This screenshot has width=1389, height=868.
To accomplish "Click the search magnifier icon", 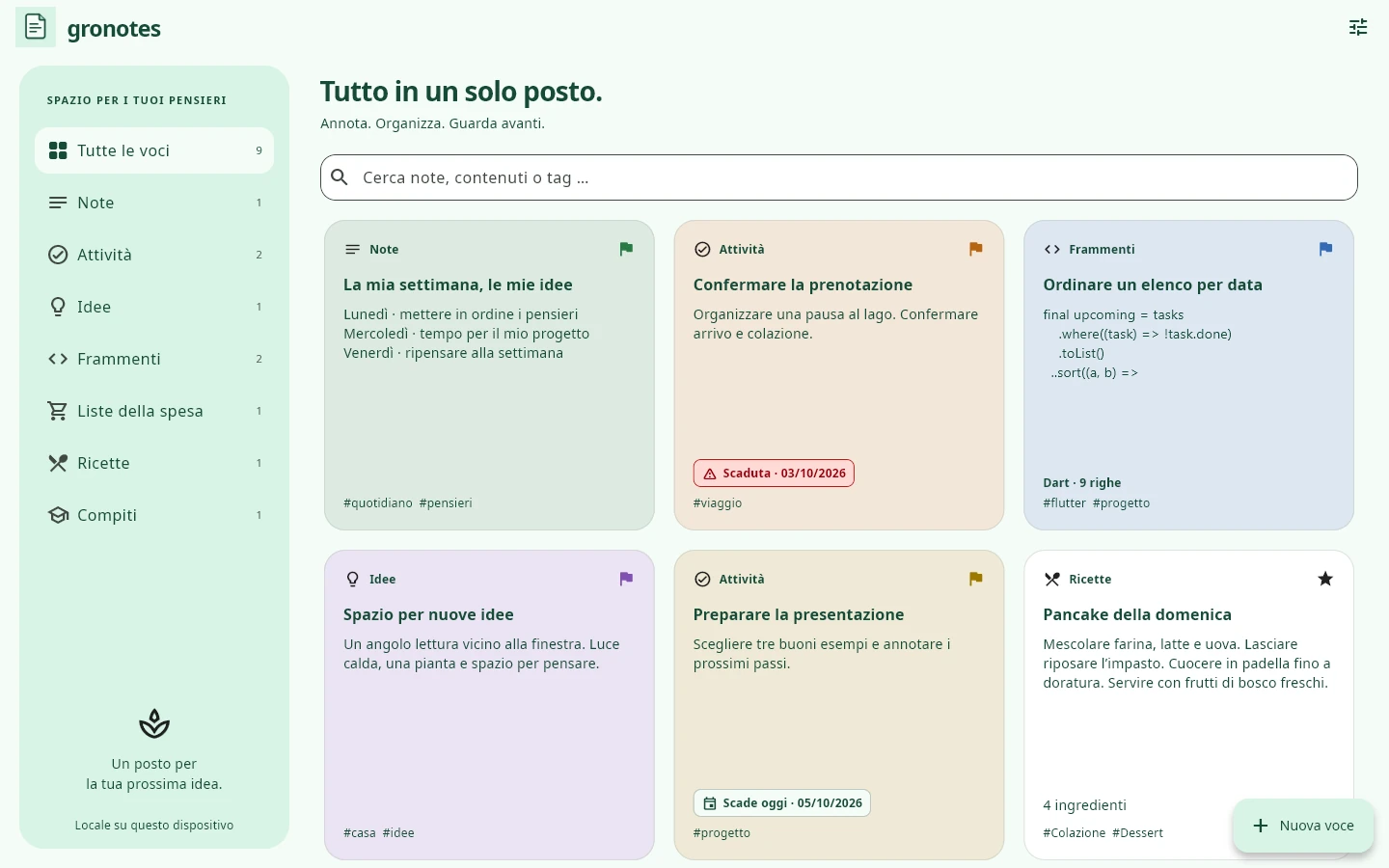I will point(340,177).
